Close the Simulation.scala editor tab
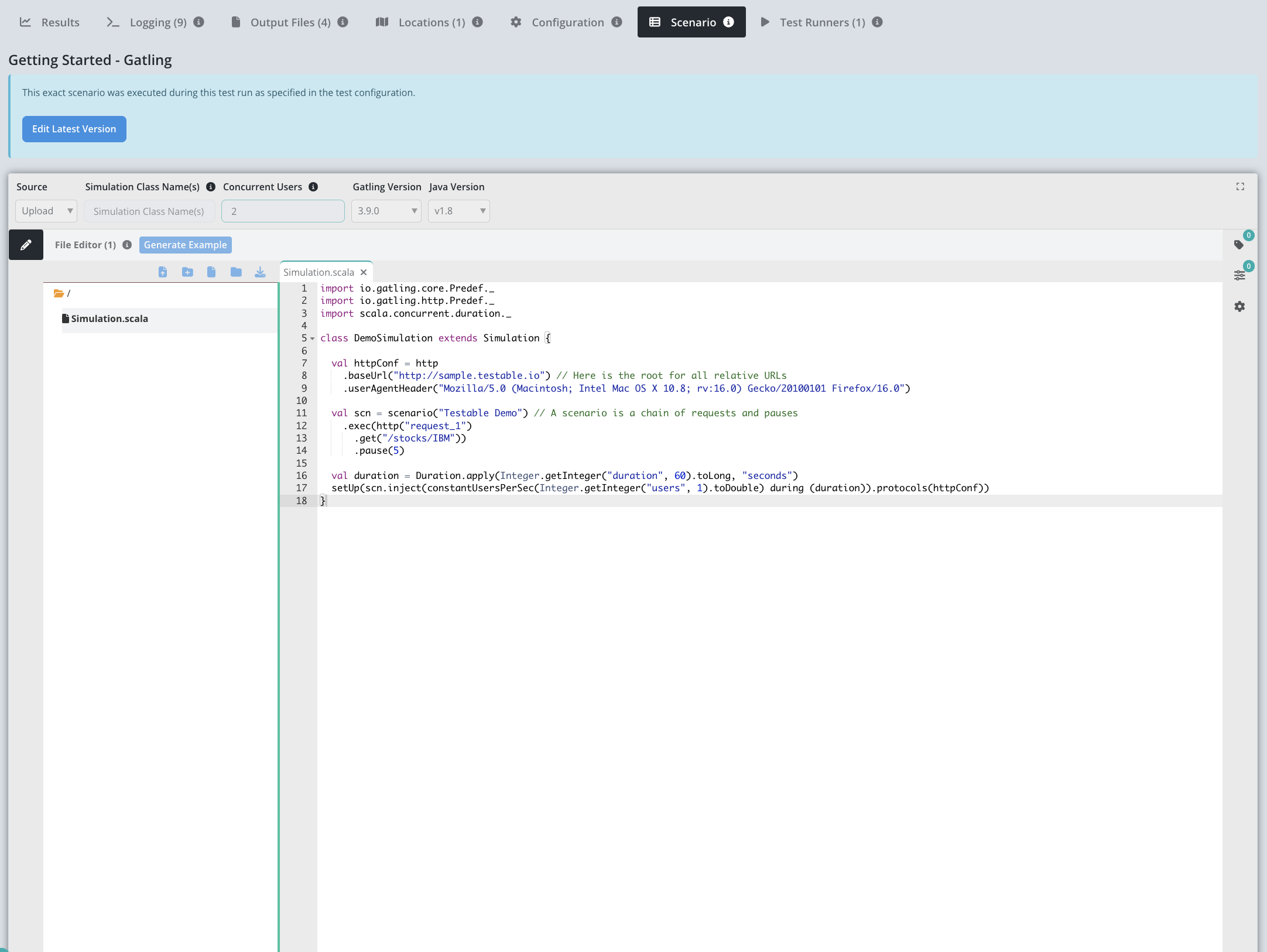1267x952 pixels. pos(364,272)
